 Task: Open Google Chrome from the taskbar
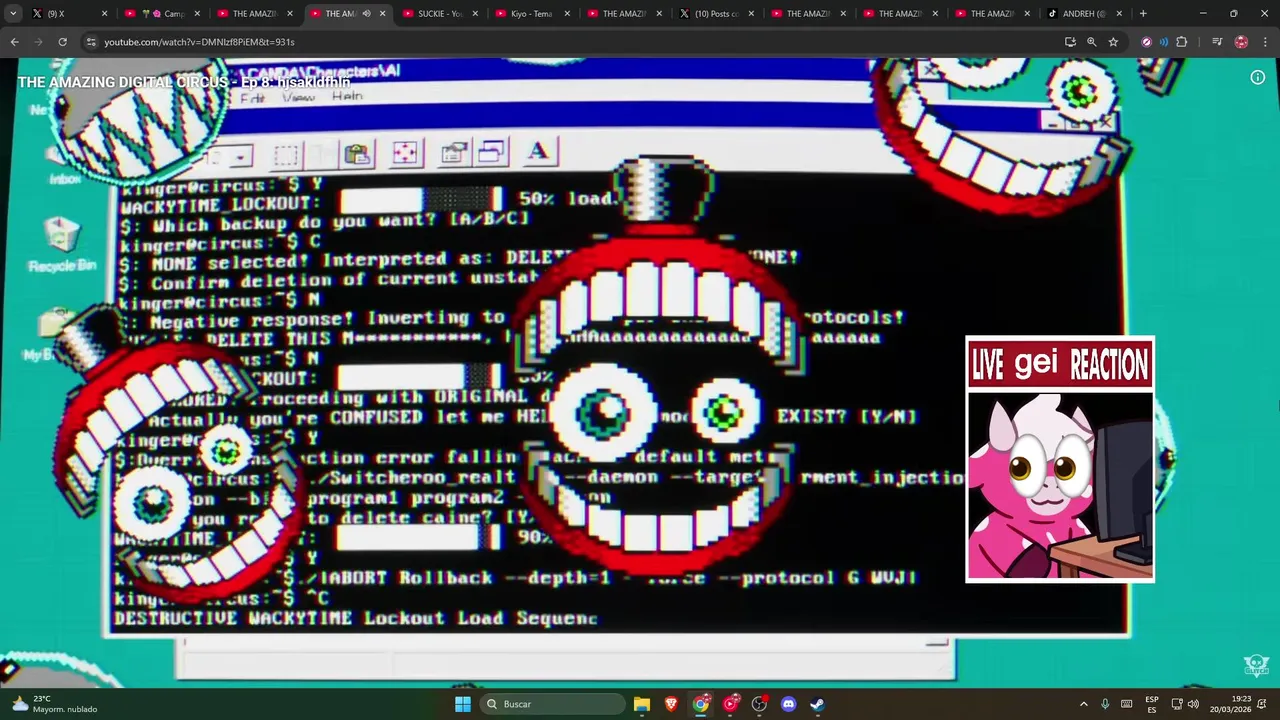701,704
